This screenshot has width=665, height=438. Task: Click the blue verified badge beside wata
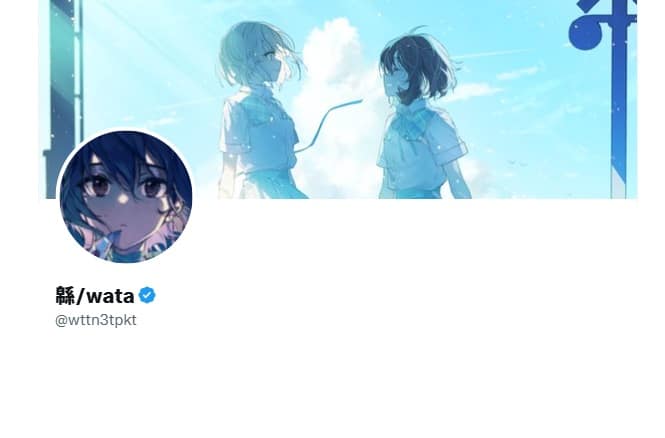pyautogui.click(x=147, y=295)
